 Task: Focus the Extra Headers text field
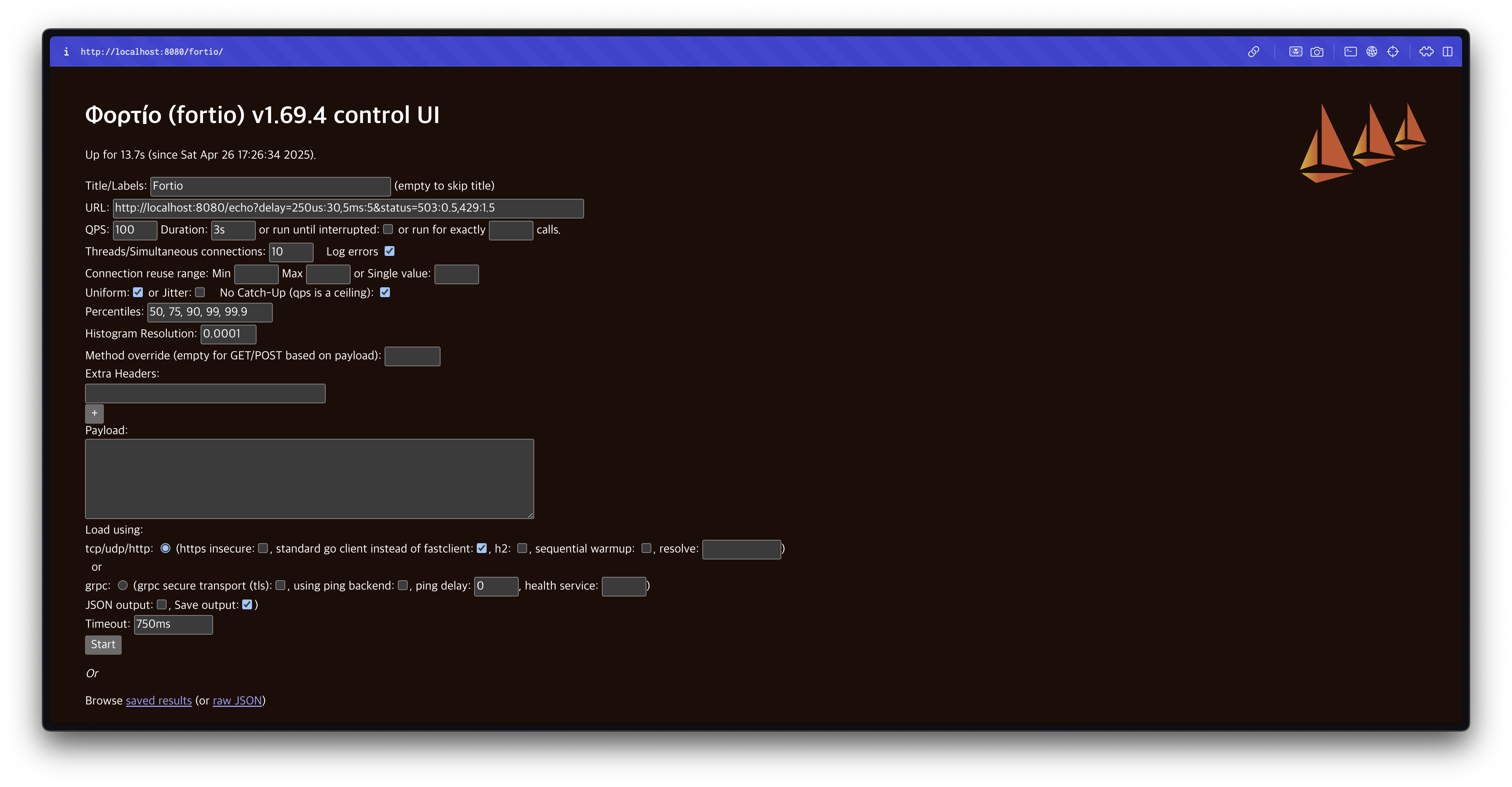206,393
